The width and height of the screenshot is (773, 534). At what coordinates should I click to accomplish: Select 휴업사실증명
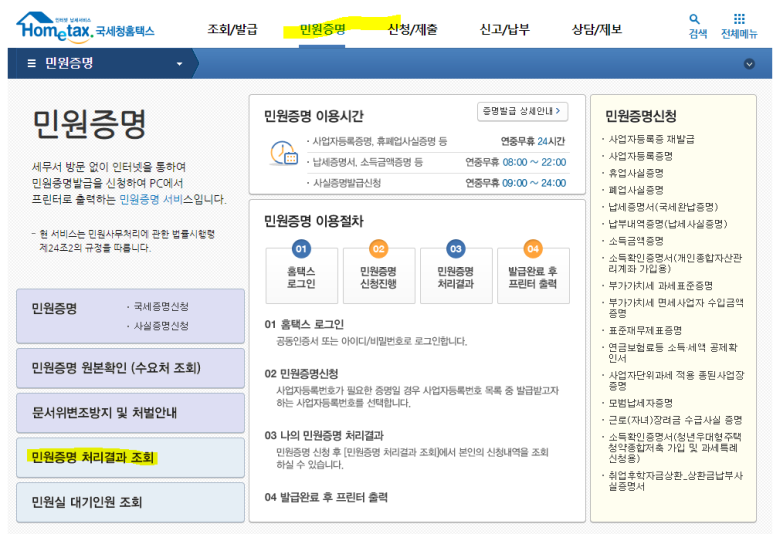(636, 174)
